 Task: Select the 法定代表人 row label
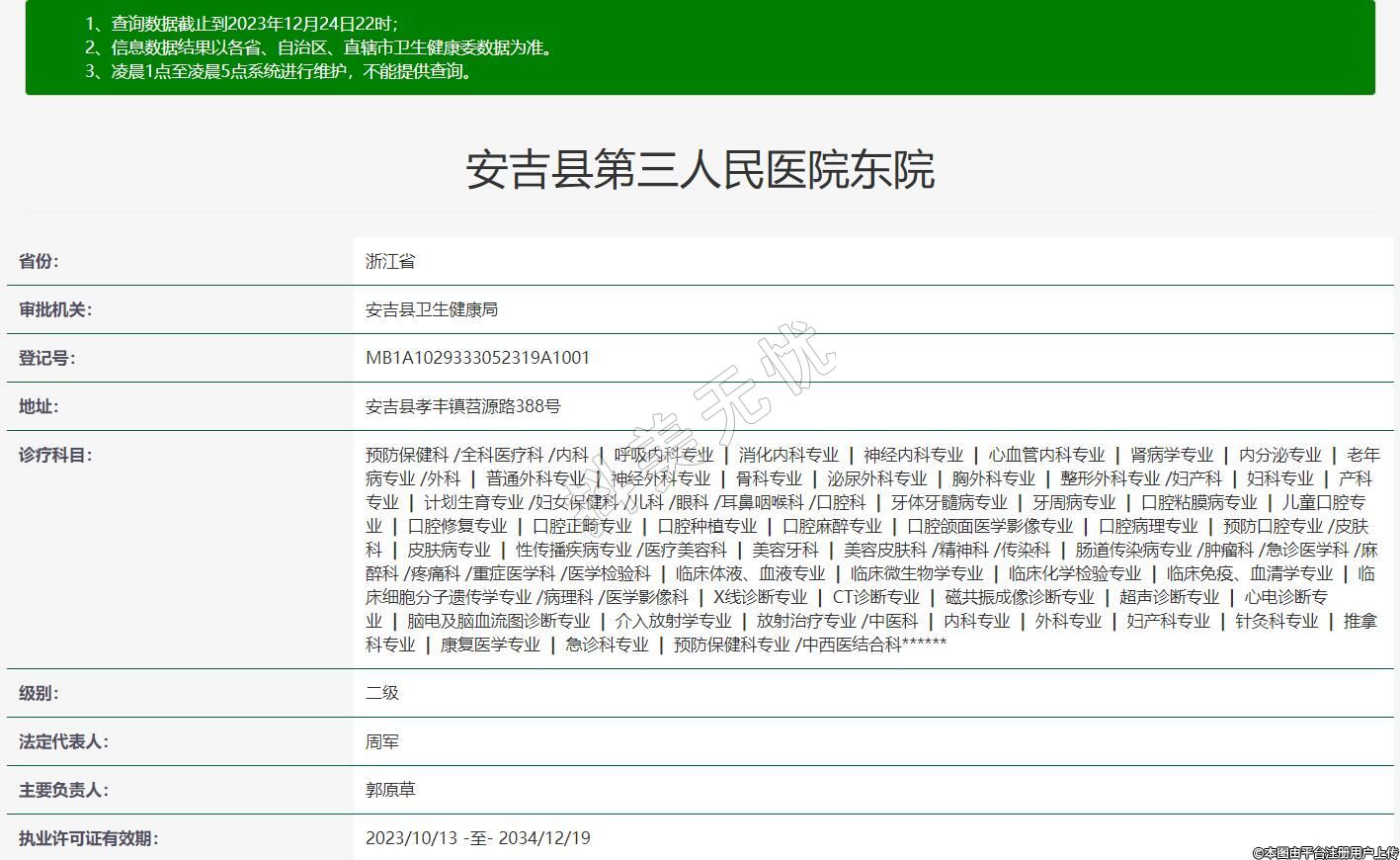click(63, 741)
